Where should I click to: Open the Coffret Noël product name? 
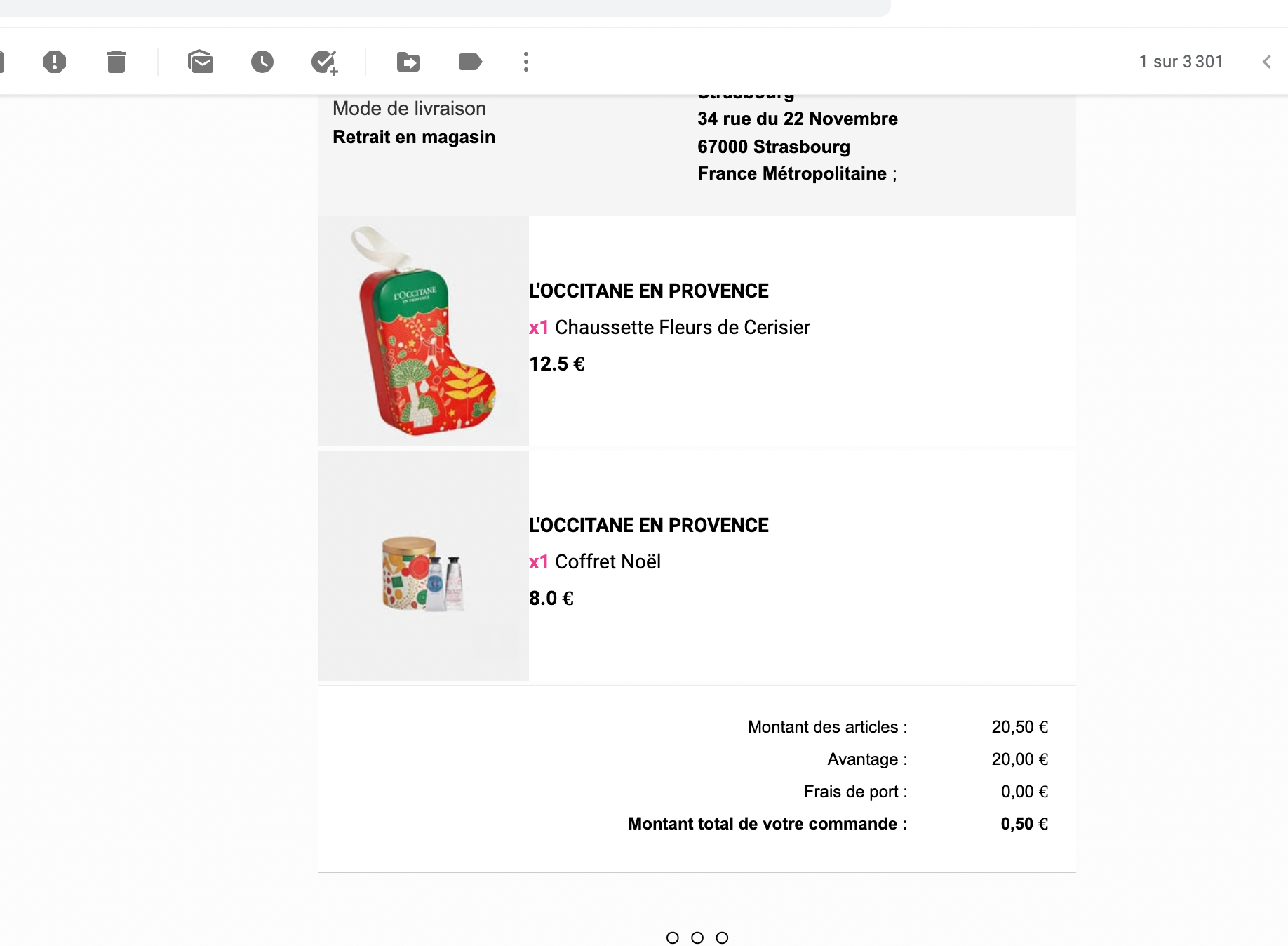pyautogui.click(x=608, y=562)
